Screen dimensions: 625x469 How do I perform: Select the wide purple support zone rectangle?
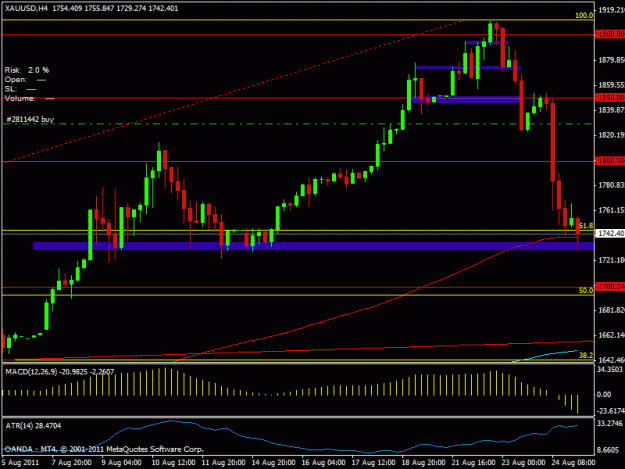[x=314, y=246]
